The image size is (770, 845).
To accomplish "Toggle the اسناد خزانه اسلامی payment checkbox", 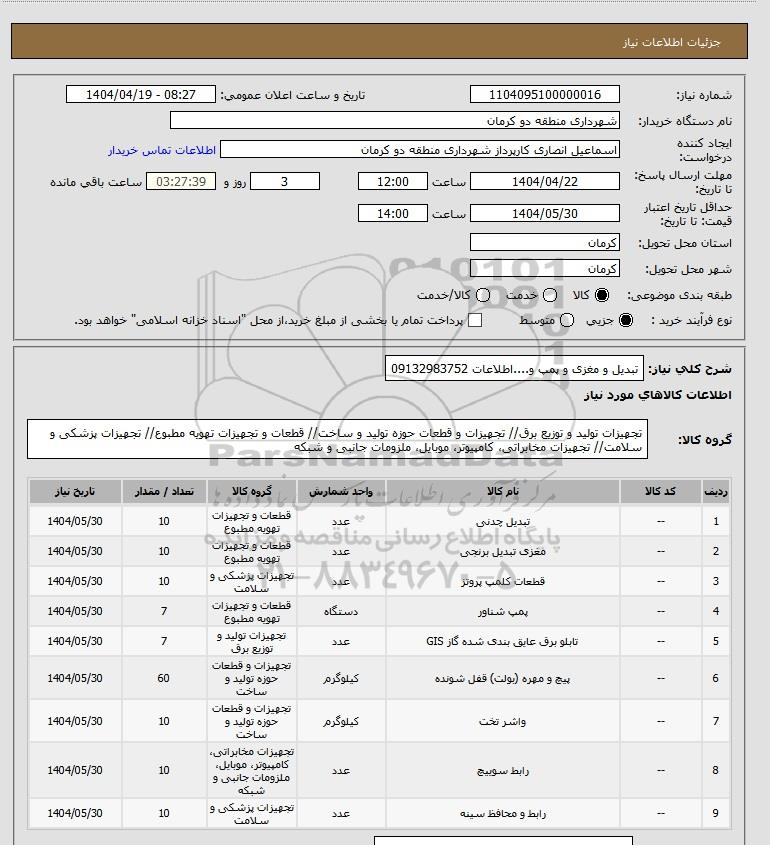I will (475, 320).
